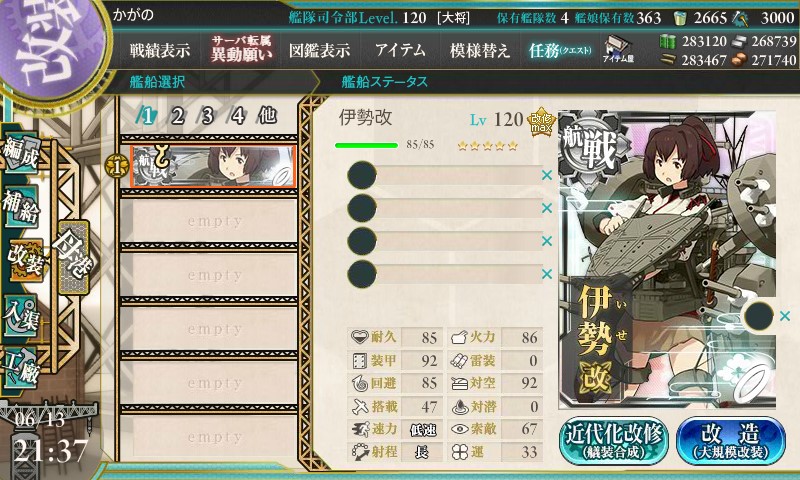The height and width of the screenshot is (480, 800).
Task: Open the 補給 resupply icon
Action: [20, 206]
